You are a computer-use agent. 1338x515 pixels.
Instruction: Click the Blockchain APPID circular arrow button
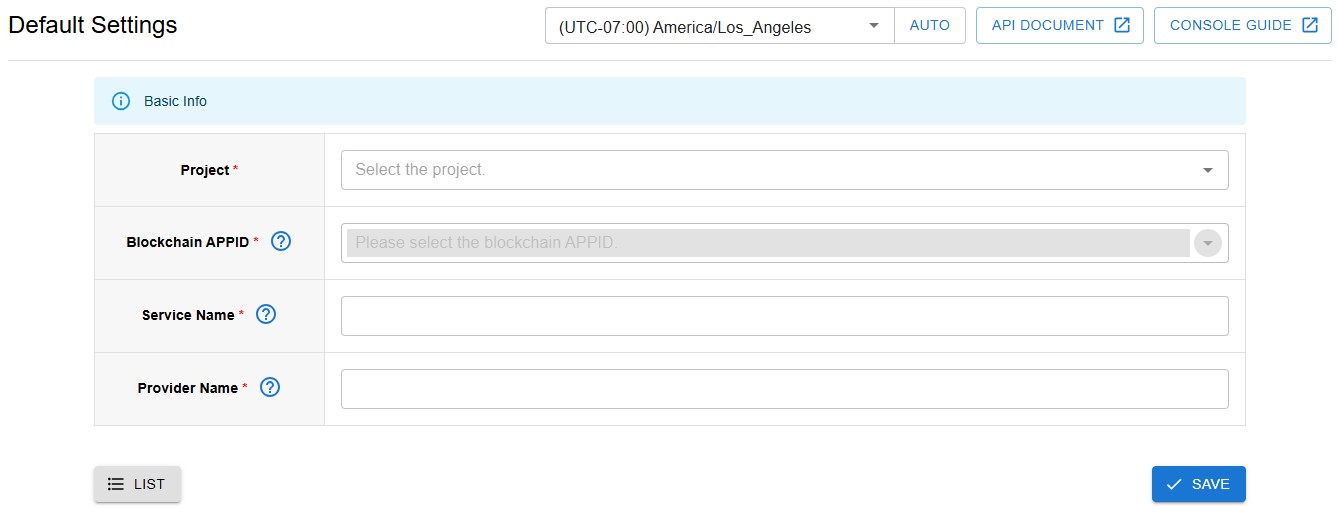click(x=1207, y=243)
